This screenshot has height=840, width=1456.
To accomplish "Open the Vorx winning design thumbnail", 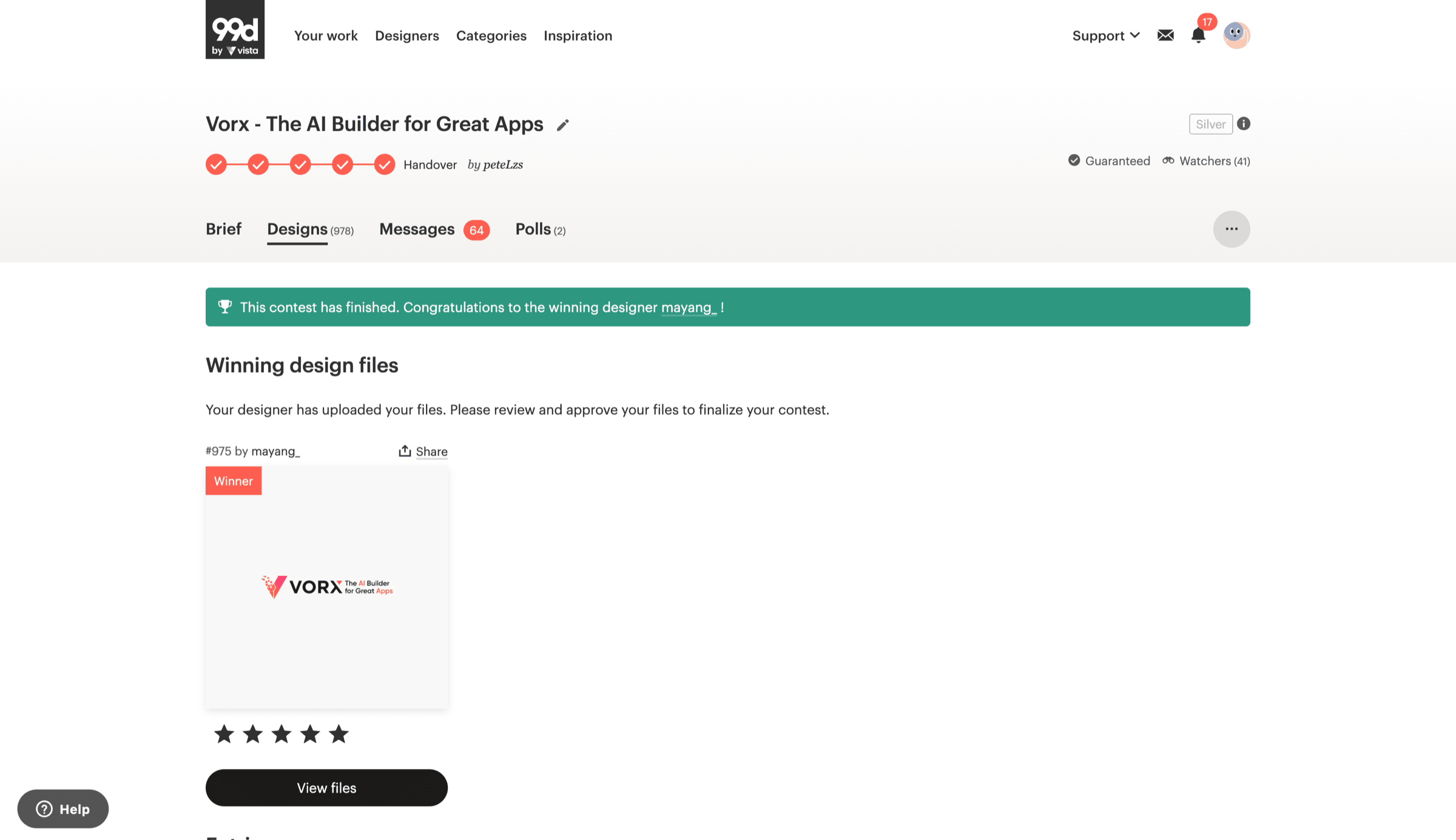I will pyautogui.click(x=326, y=587).
